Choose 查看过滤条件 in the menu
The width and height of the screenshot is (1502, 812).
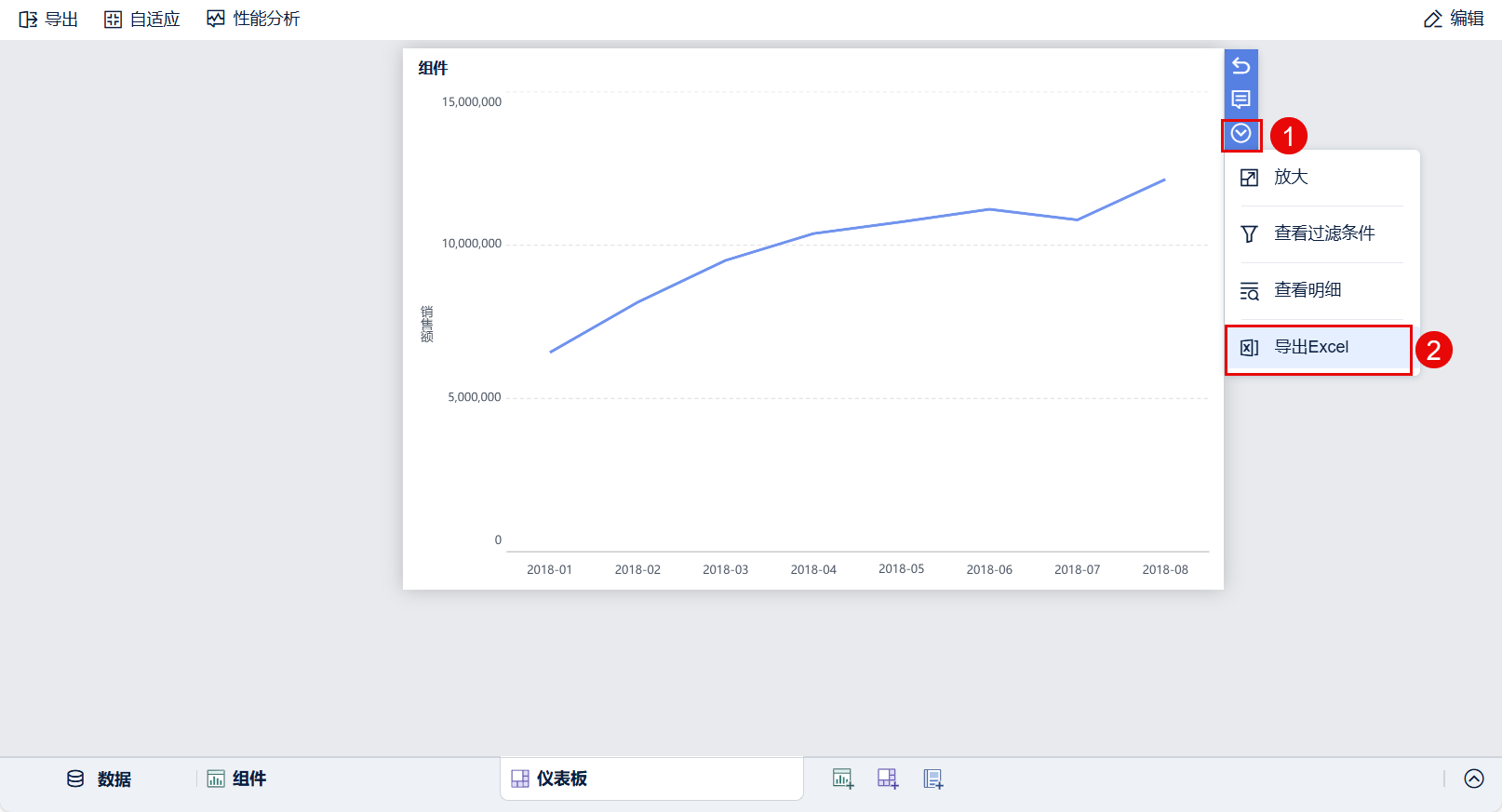point(1323,234)
